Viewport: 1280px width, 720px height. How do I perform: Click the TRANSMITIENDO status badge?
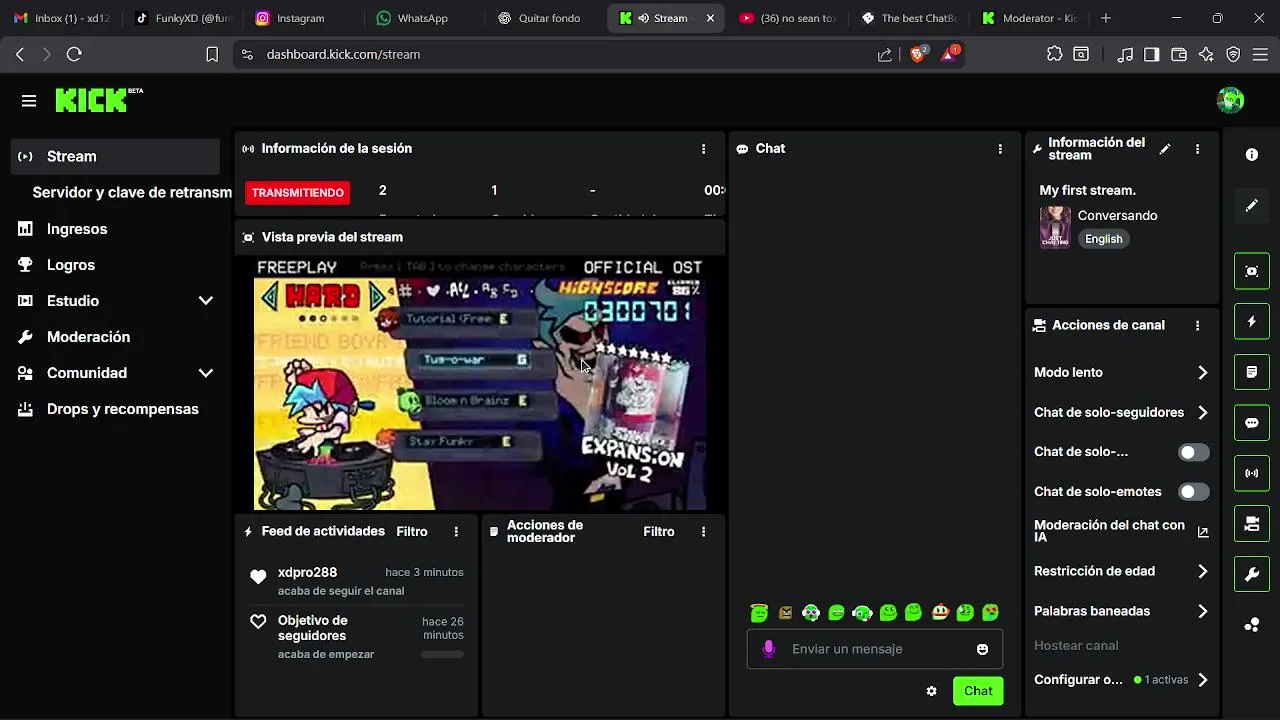pos(297,193)
